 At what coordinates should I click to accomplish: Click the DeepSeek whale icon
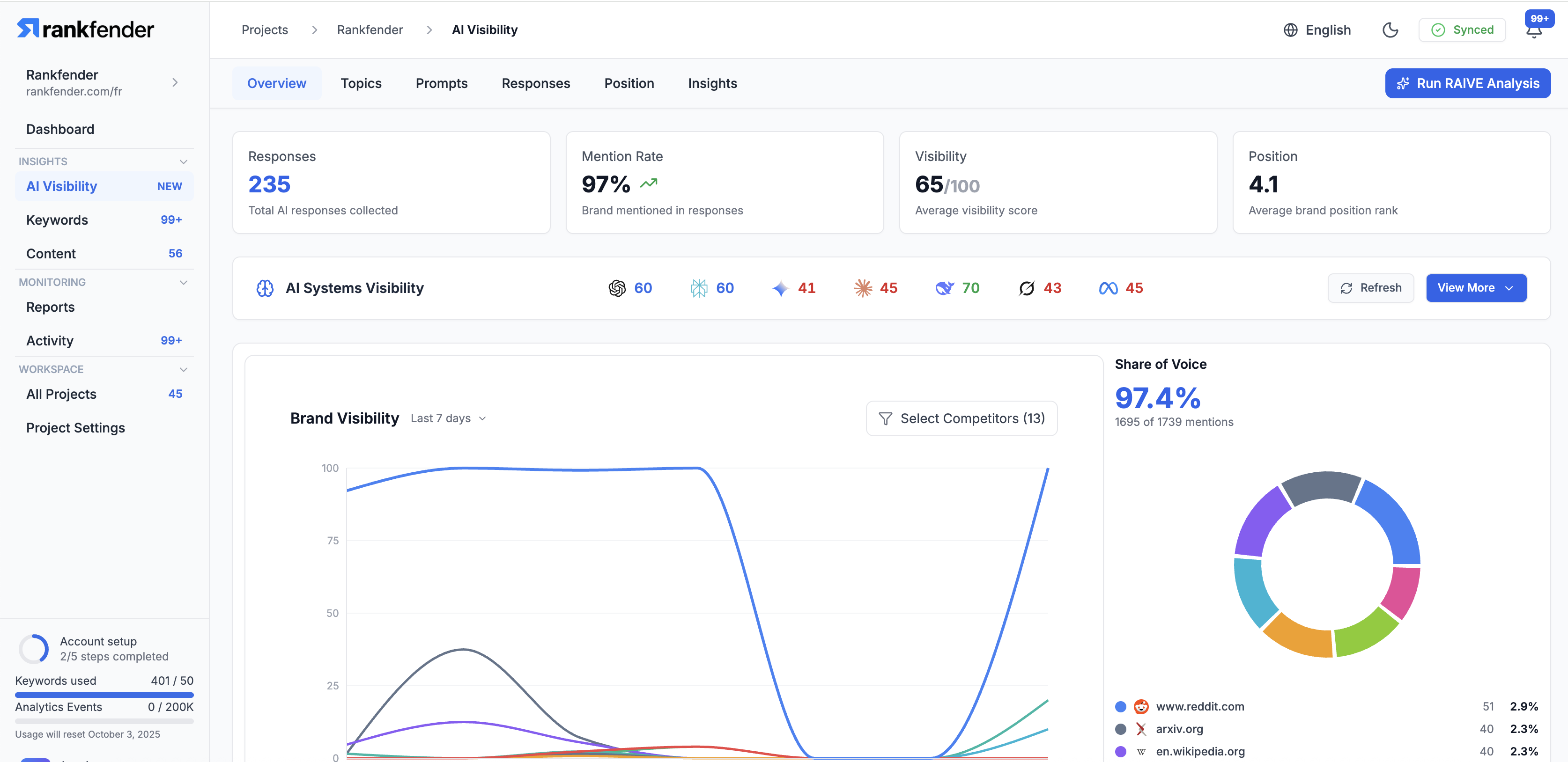[x=944, y=288]
